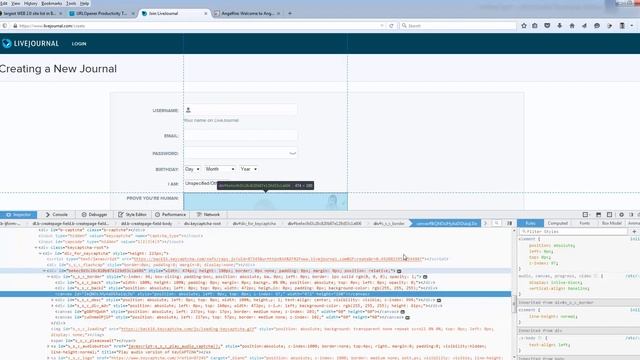Click the LiveJournal logo in header
This screenshot has width=640, height=360.
click(x=30, y=43)
